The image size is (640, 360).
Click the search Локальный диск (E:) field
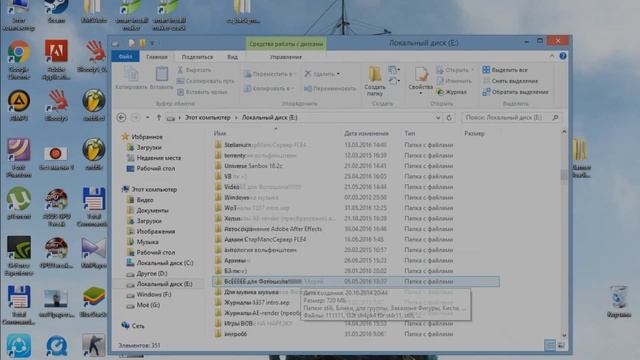point(511,118)
